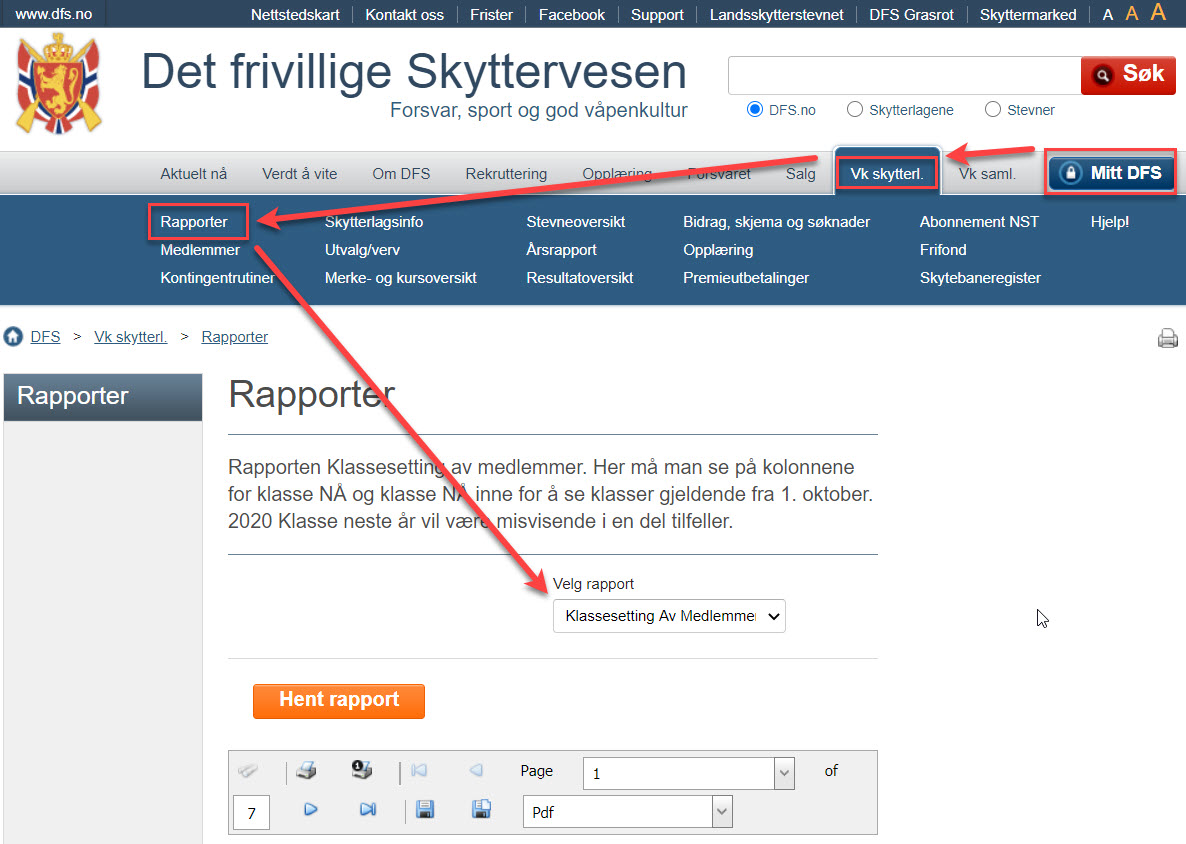Click the orange Hent rapport button
Screen dimensions: 1186x844
click(339, 701)
